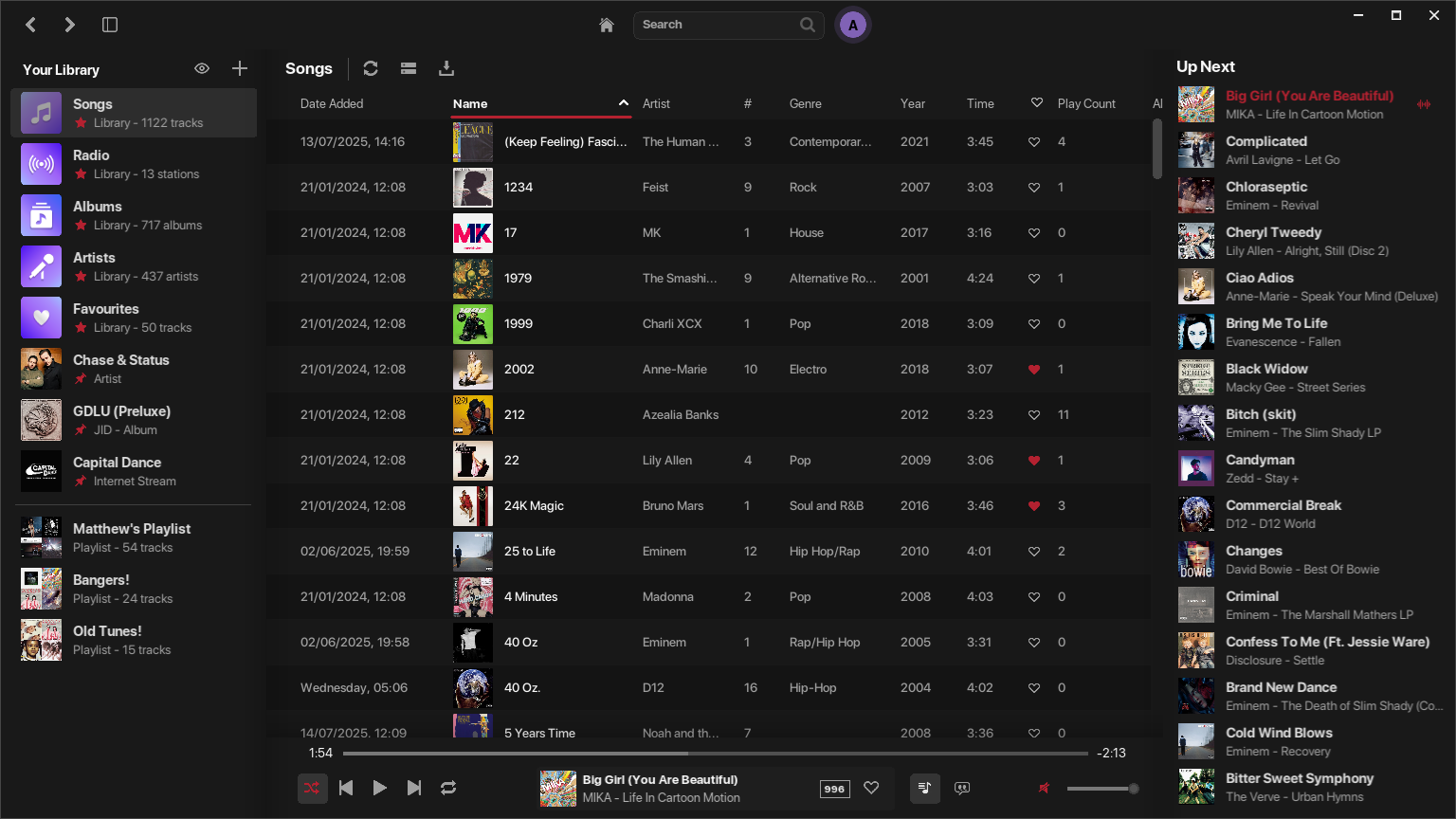Select the song 1999 by Charli XCX

(x=711, y=324)
